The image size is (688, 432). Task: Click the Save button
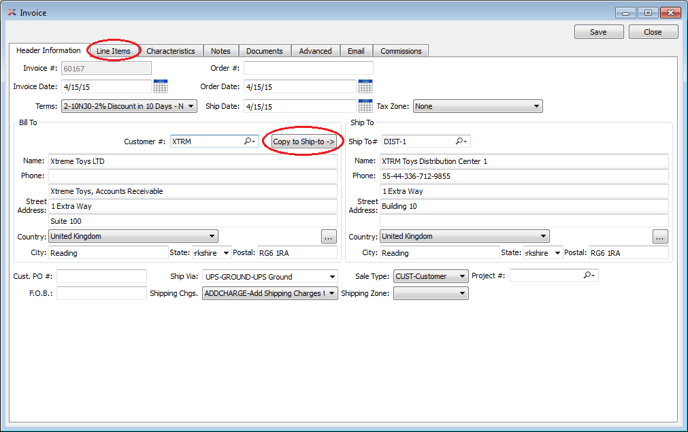598,32
